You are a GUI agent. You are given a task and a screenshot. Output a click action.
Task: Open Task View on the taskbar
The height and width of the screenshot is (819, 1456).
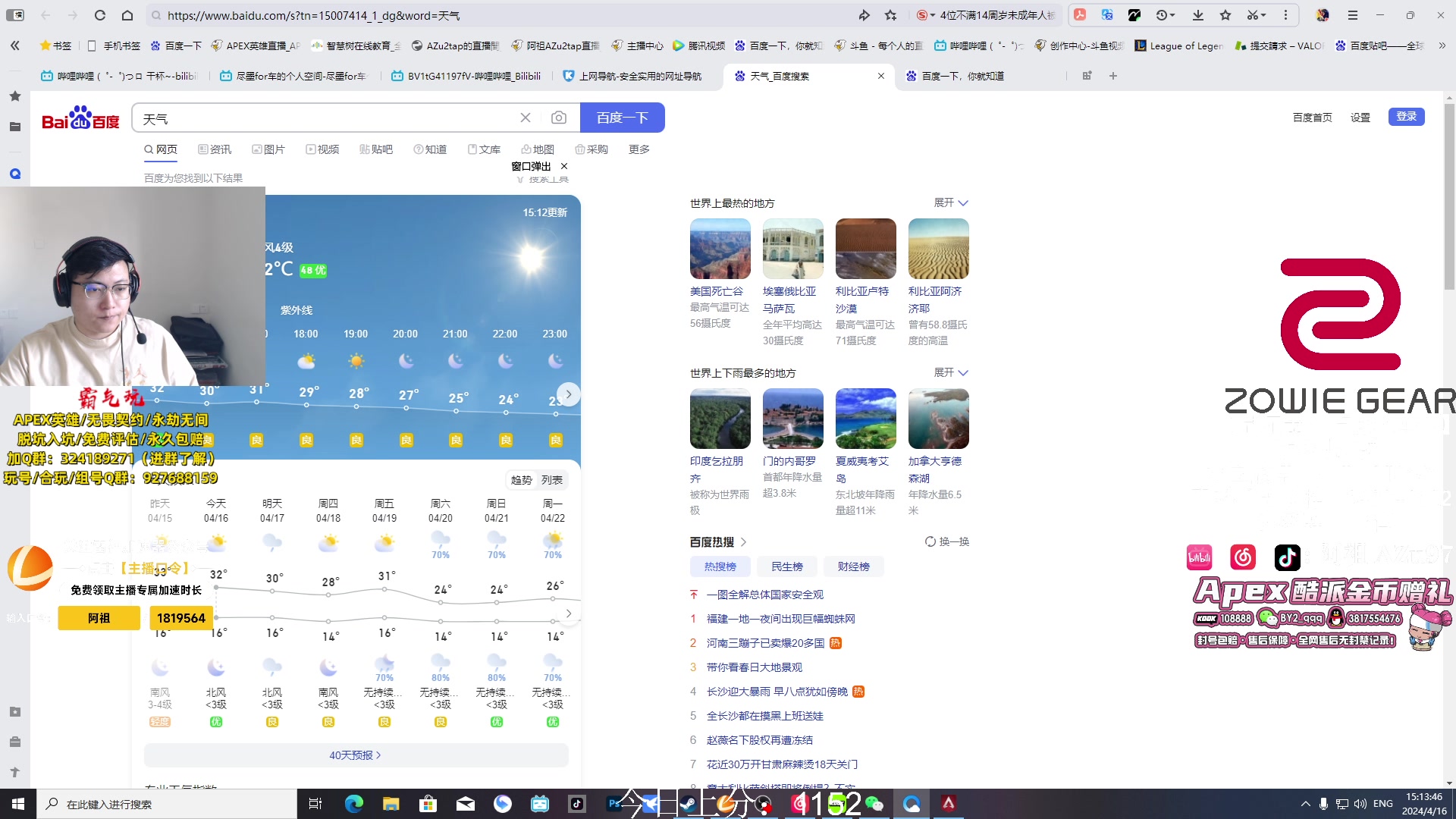point(315,804)
